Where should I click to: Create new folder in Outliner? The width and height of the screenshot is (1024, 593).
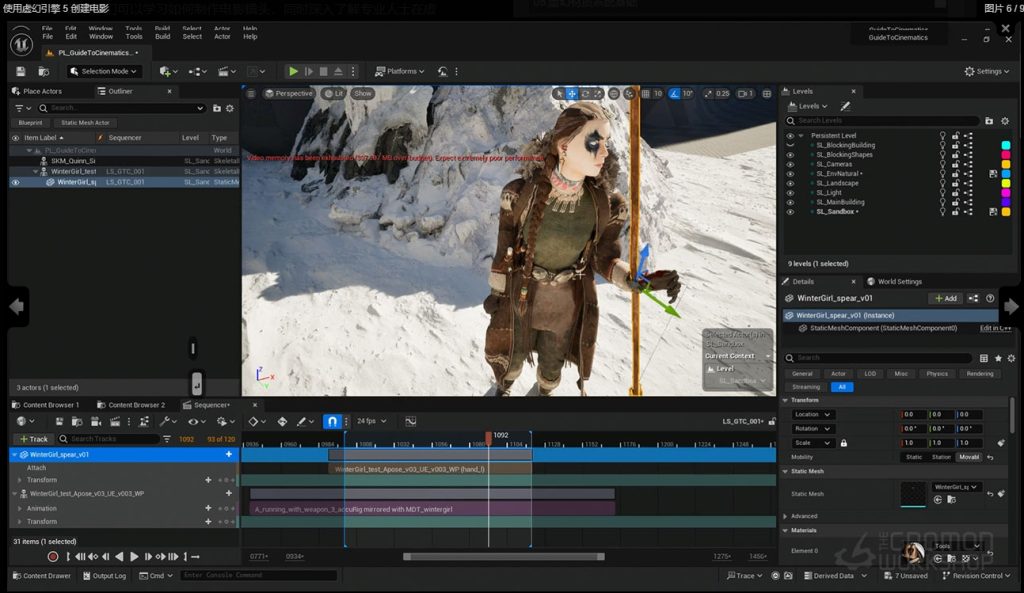217,108
